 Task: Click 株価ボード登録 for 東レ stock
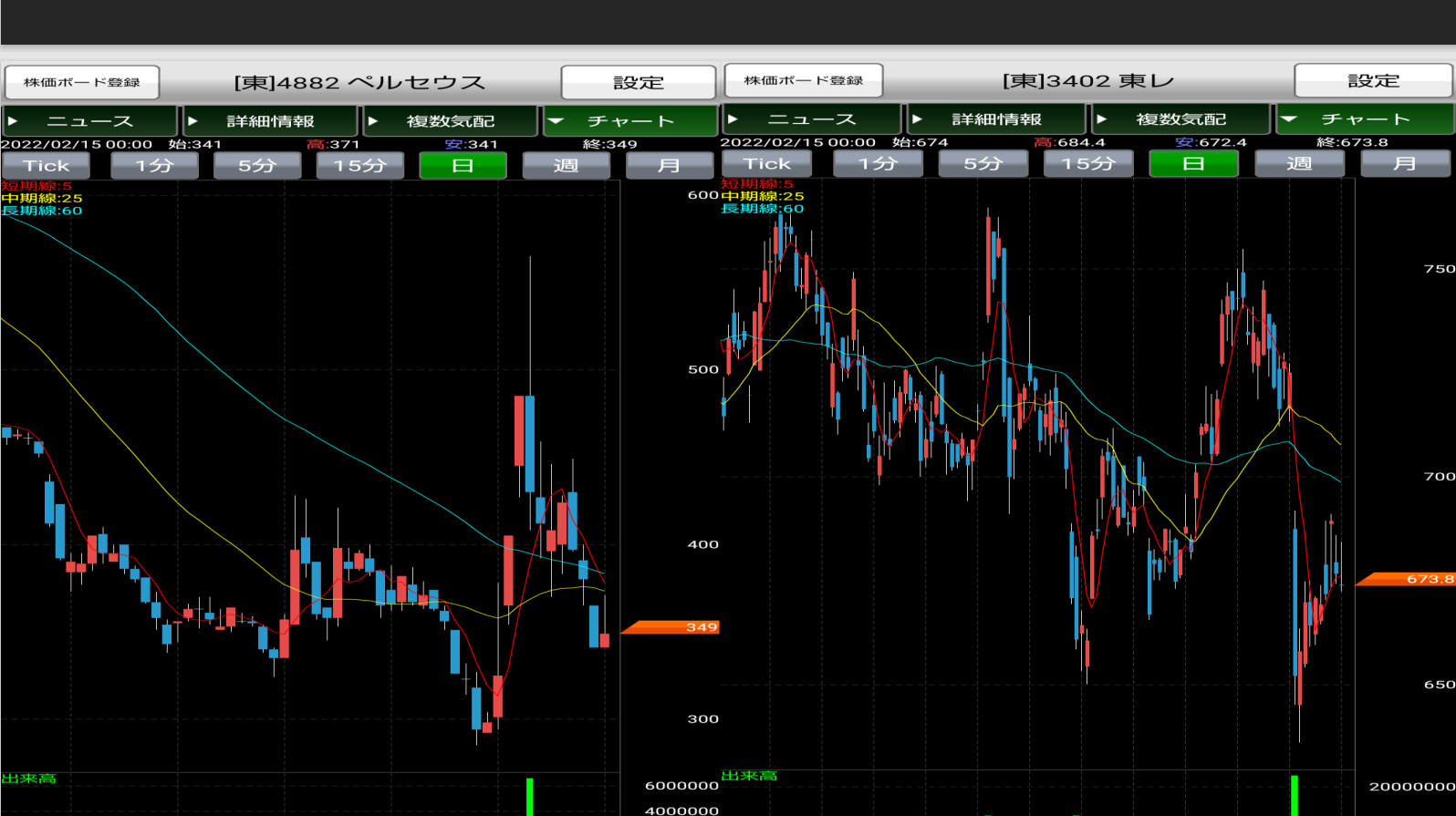pos(803,81)
